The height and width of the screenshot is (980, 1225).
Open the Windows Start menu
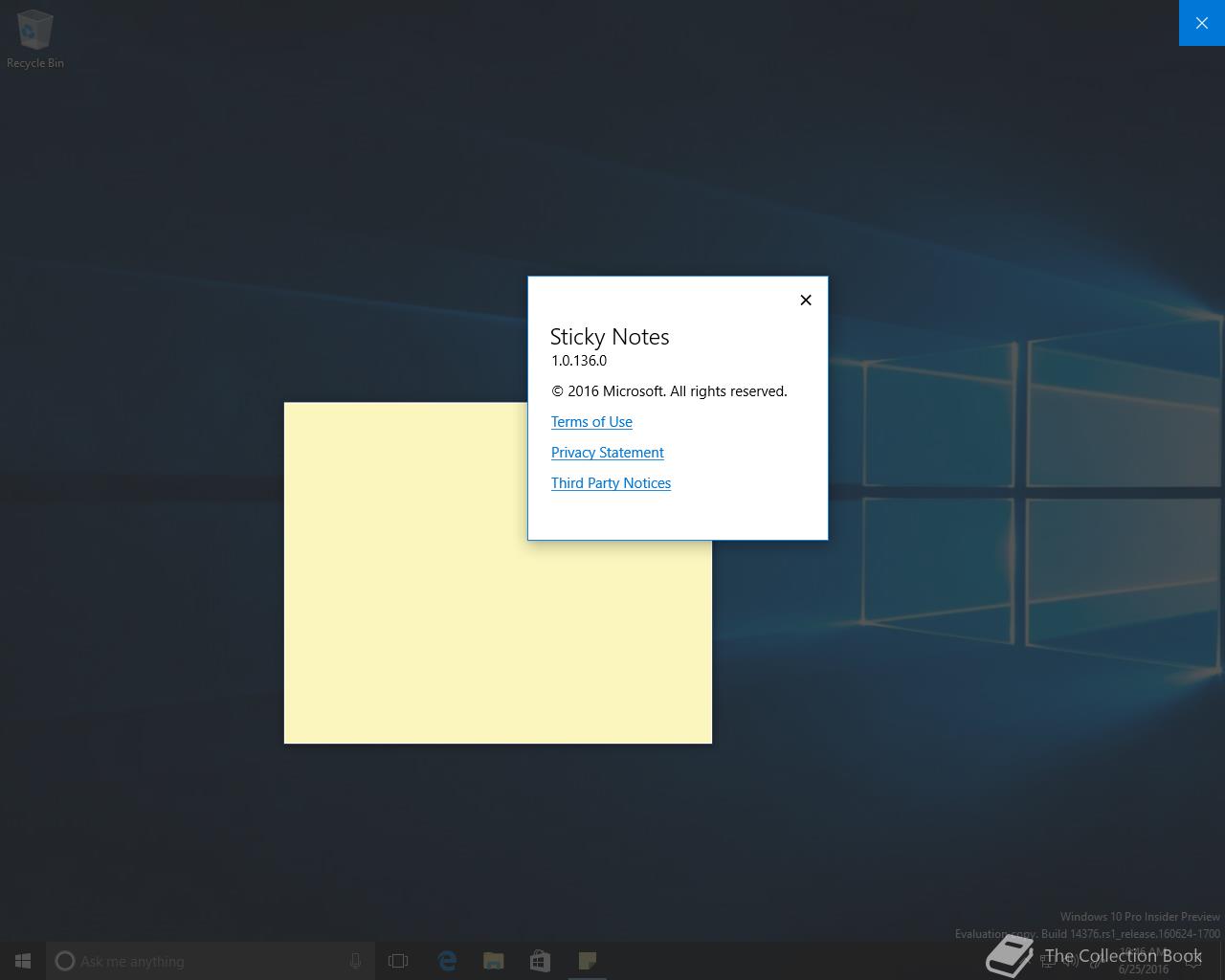click(x=23, y=961)
